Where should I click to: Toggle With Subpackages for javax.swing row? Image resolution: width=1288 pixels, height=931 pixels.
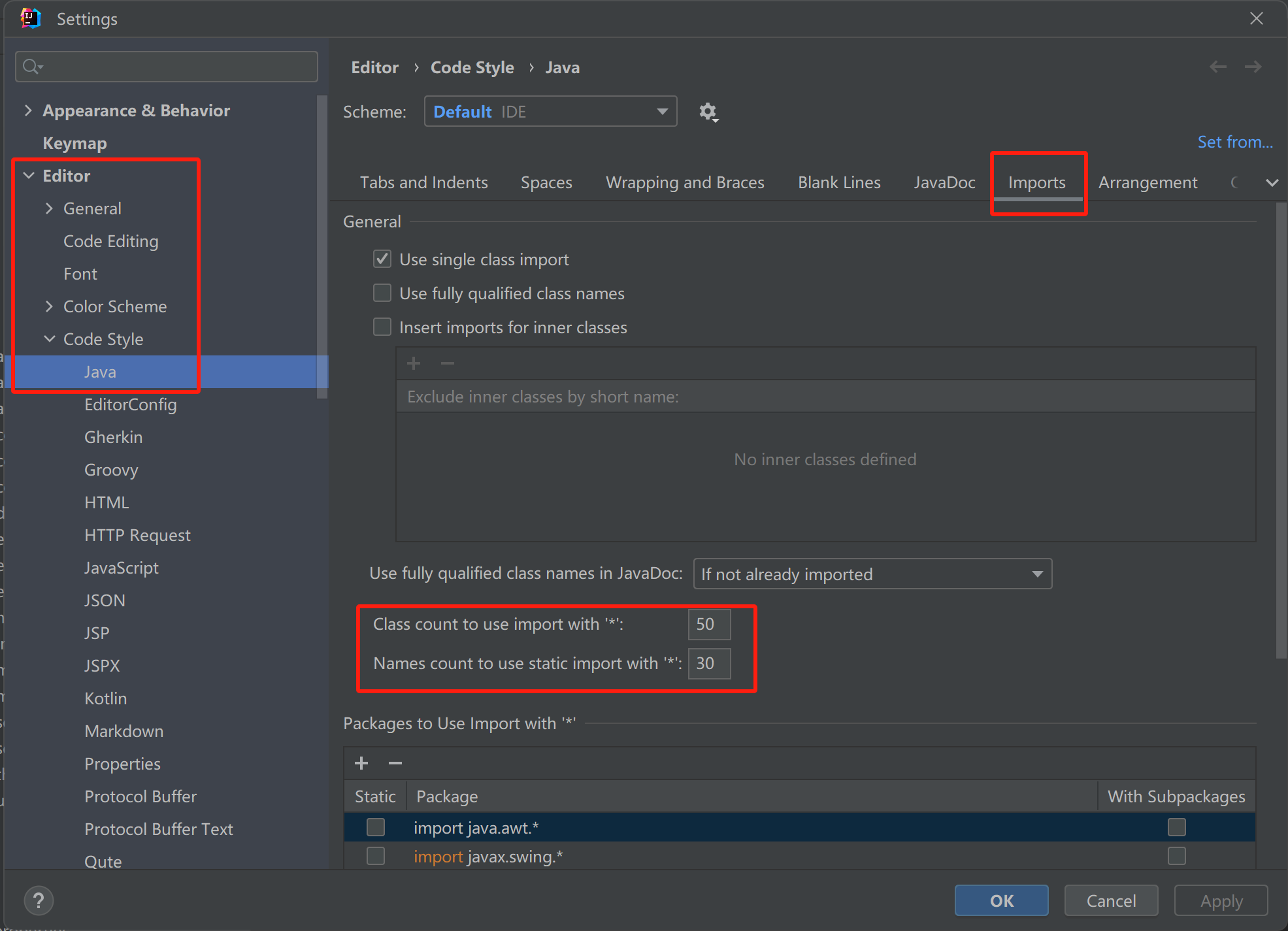(1177, 857)
